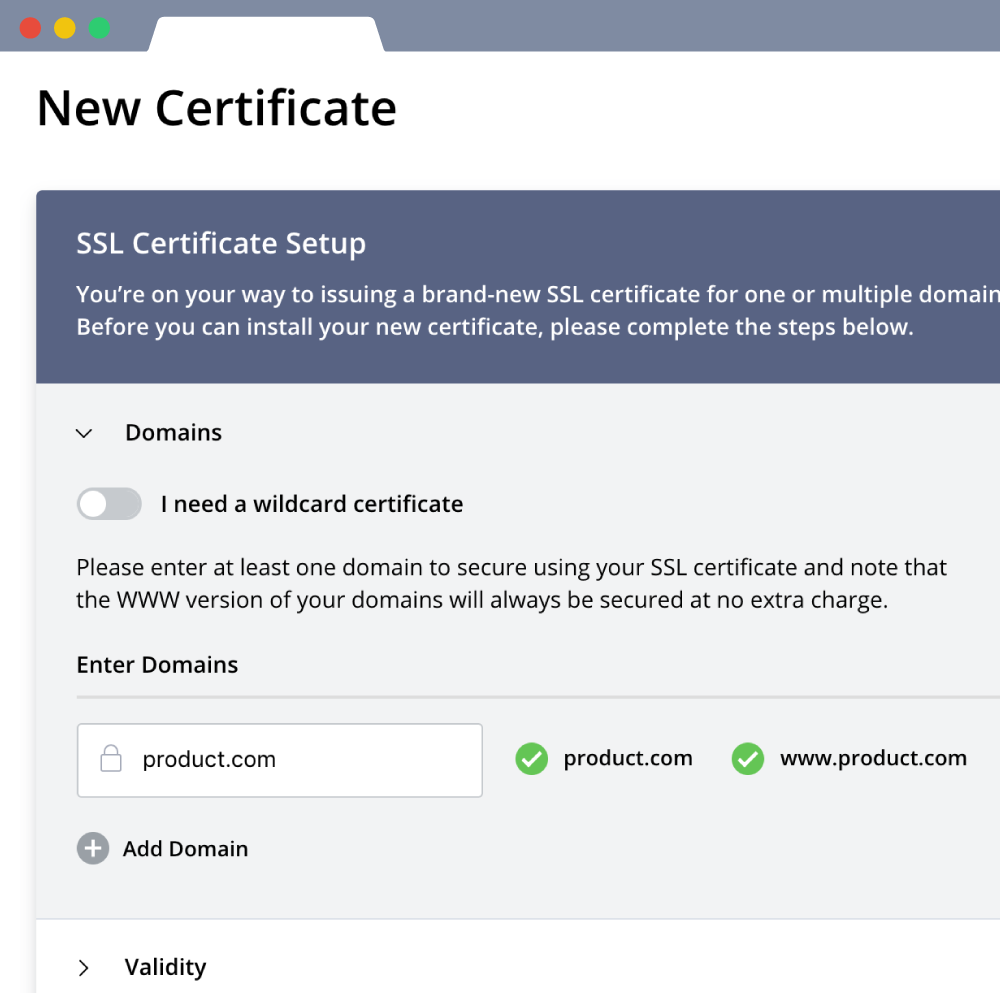Click the green checkmark next to product.com
Viewport: 1000px width, 993px height.
click(531, 759)
